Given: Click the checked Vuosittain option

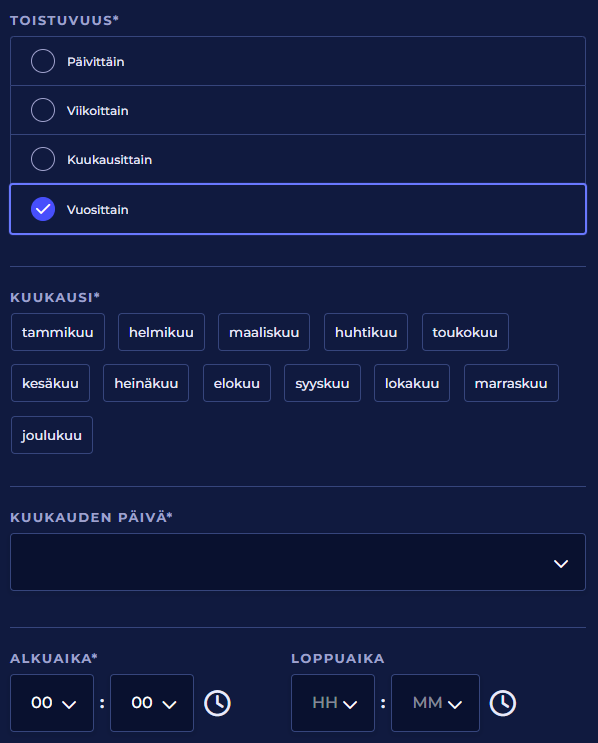Looking at the screenshot, I should click(298, 209).
